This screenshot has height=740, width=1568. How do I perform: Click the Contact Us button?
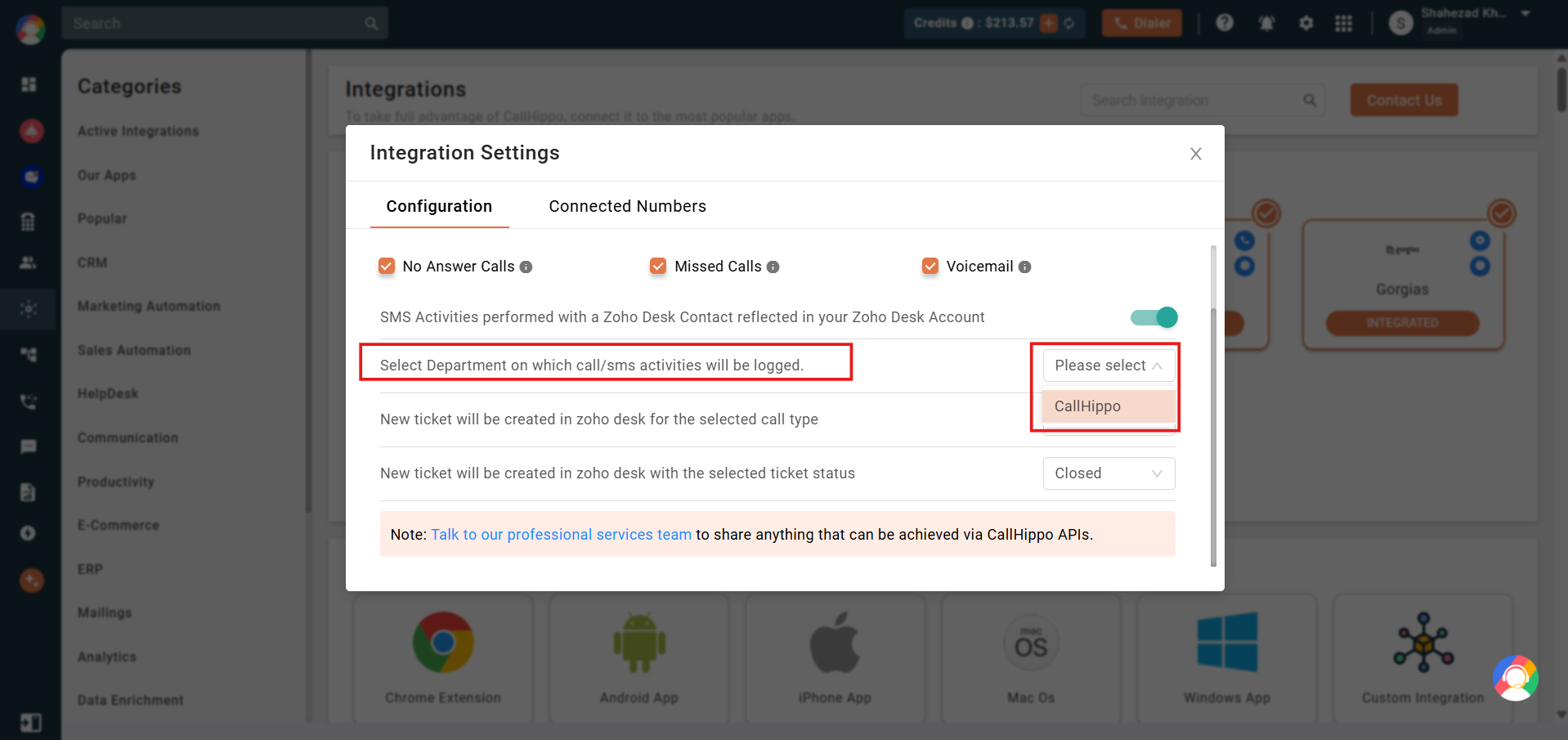(1404, 100)
